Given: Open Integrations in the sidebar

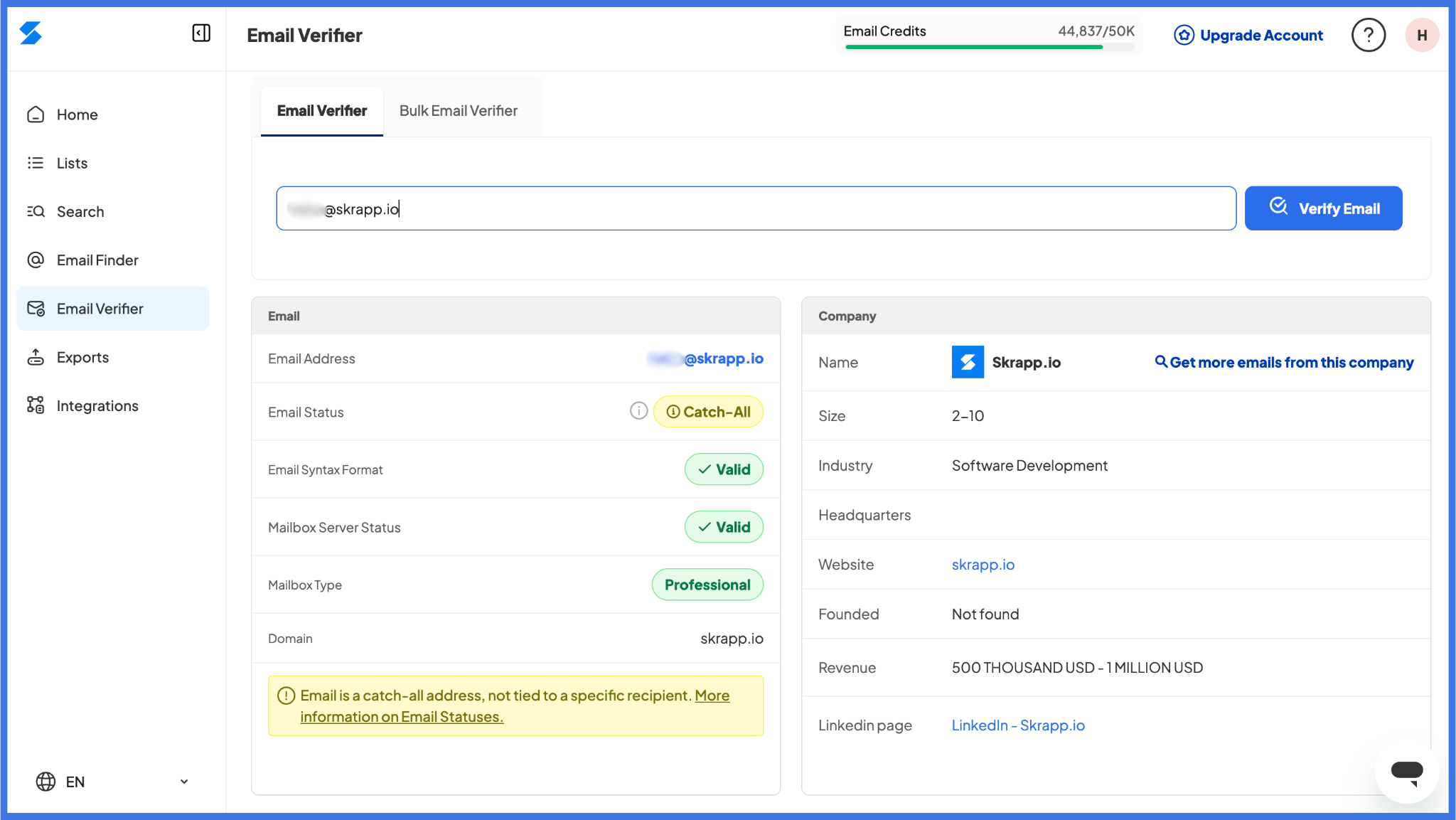Looking at the screenshot, I should [113, 405].
